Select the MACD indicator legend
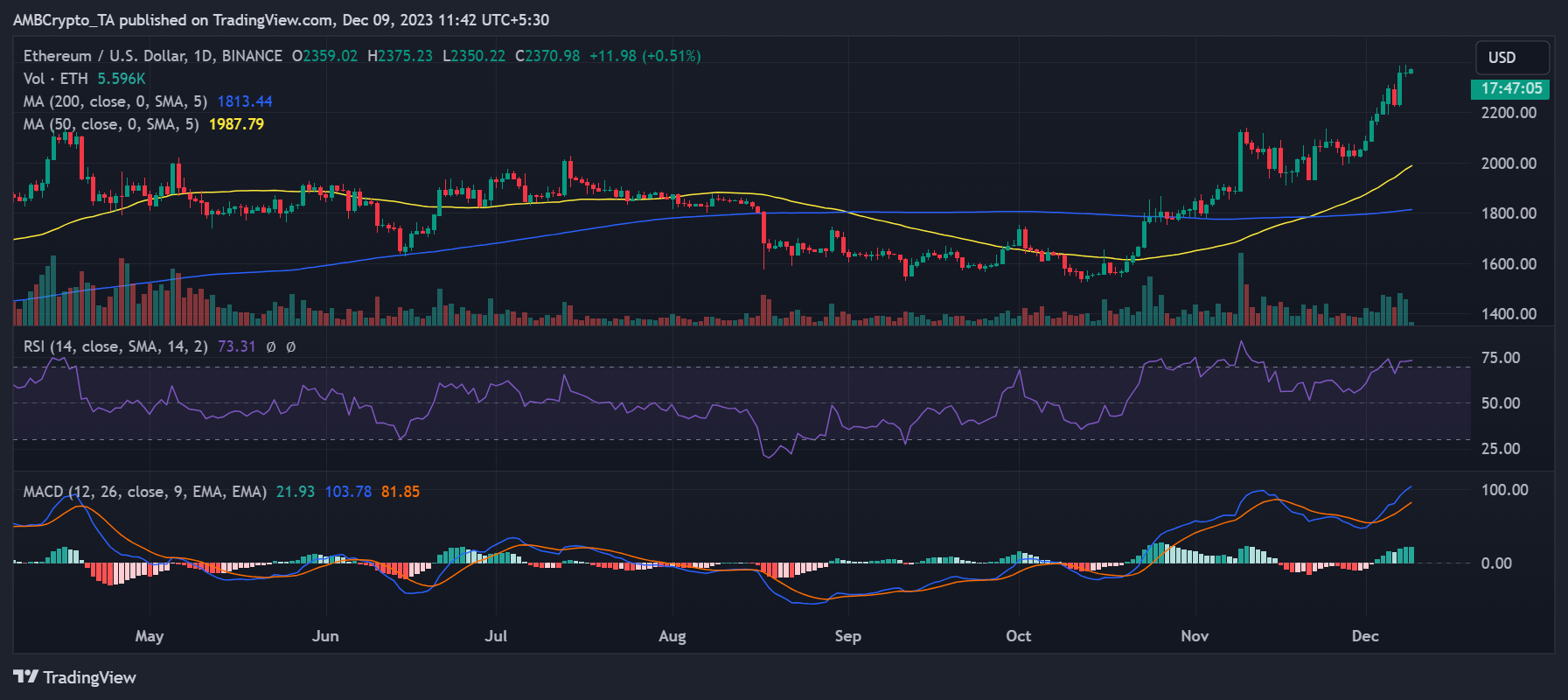 [x=145, y=492]
